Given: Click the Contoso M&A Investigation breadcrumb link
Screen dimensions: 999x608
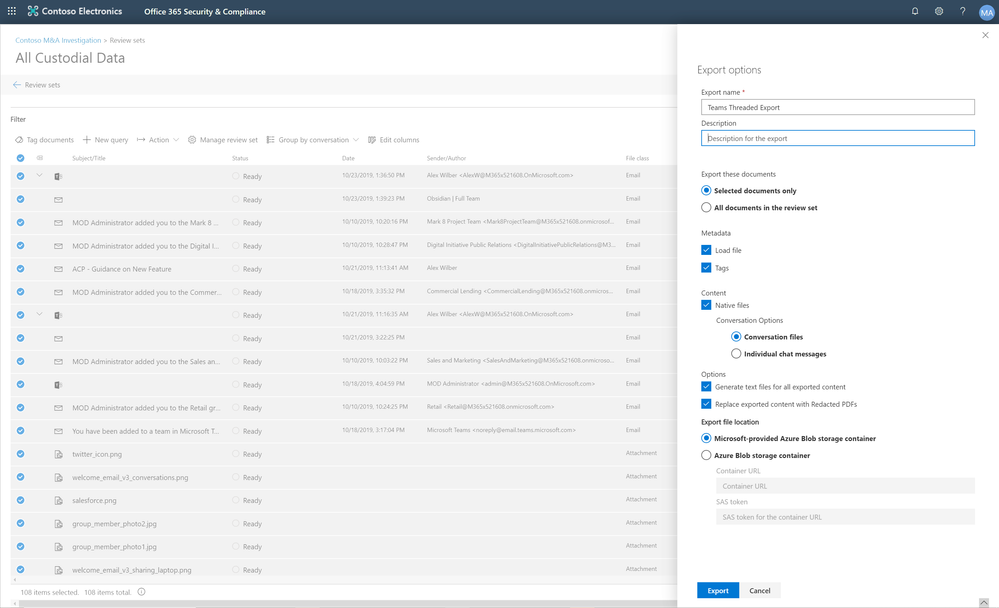Looking at the screenshot, I should coord(58,40).
